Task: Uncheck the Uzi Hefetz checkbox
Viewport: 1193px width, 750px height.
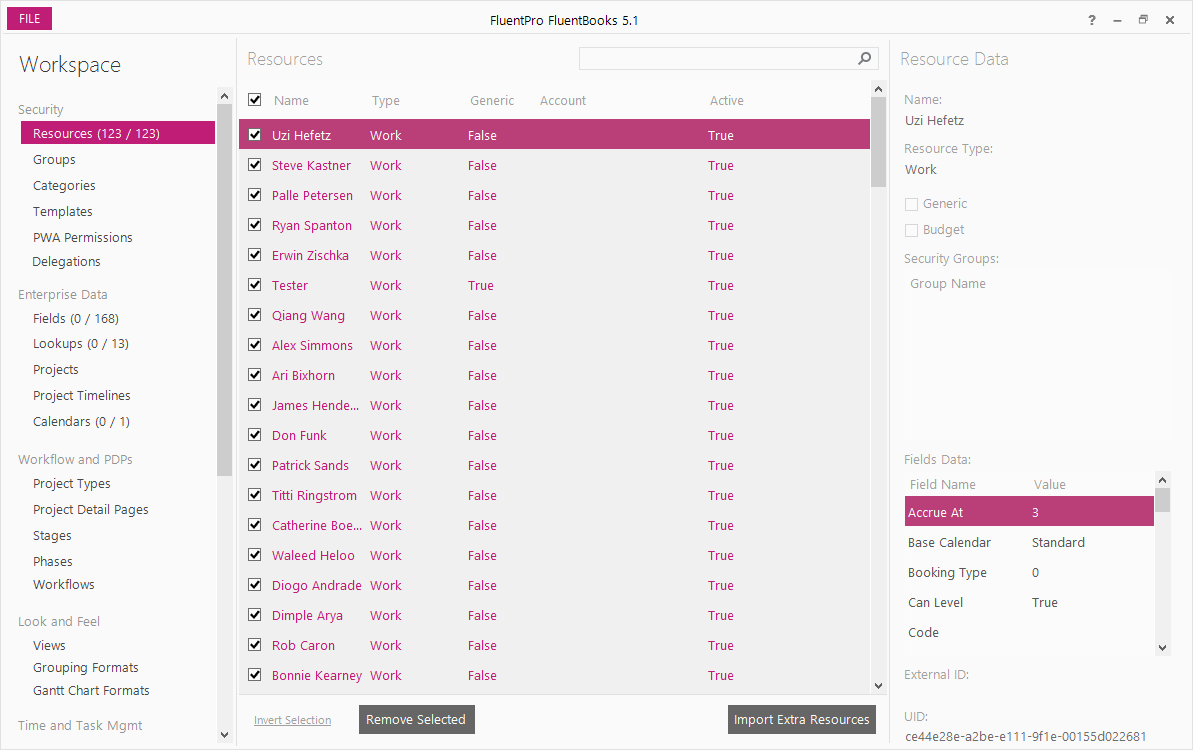Action: [x=255, y=135]
